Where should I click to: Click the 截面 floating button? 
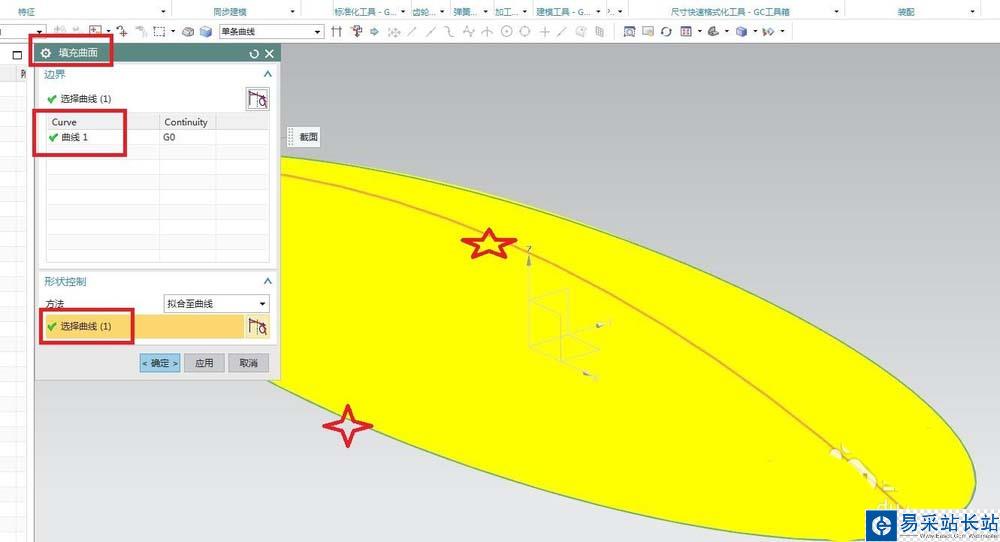tap(309, 137)
